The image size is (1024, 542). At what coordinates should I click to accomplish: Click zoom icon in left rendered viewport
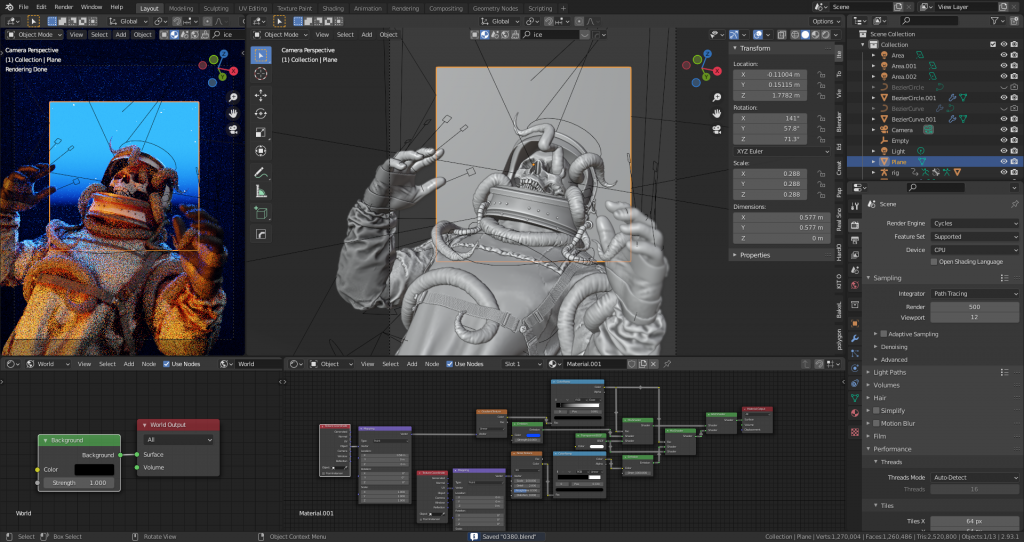(233, 97)
